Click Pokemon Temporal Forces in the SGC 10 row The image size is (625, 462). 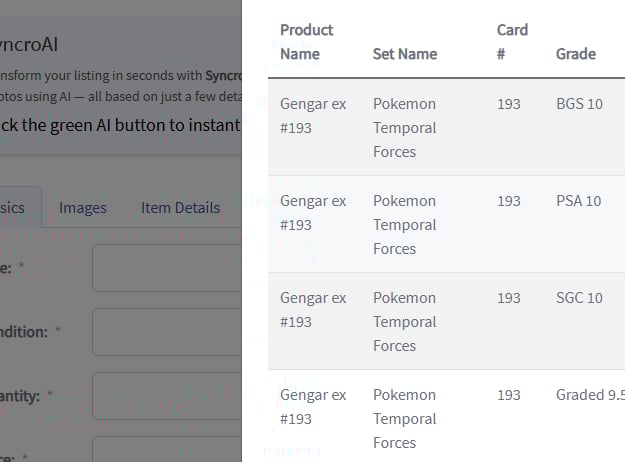(404, 322)
